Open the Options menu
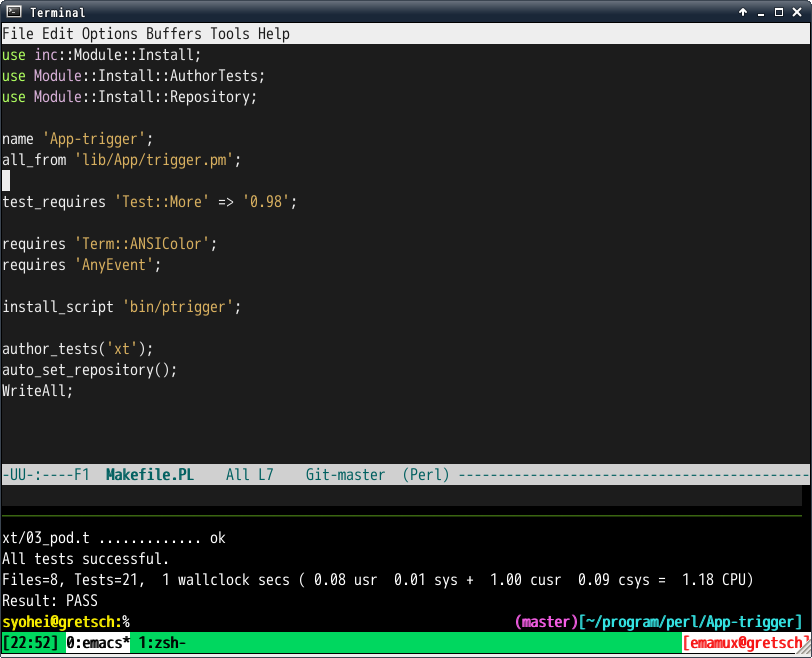Viewport: 812px width, 658px height. pos(110,34)
